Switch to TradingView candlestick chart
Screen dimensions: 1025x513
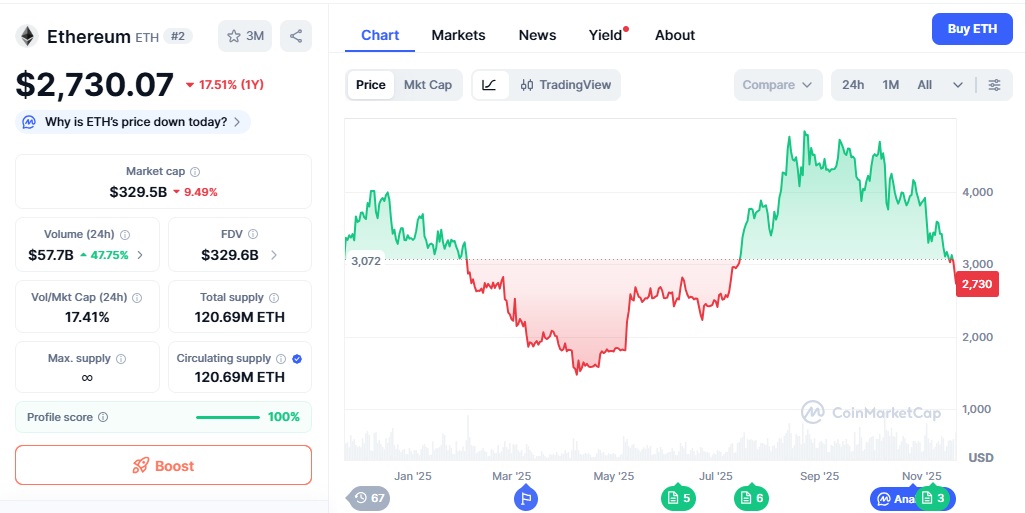point(565,85)
